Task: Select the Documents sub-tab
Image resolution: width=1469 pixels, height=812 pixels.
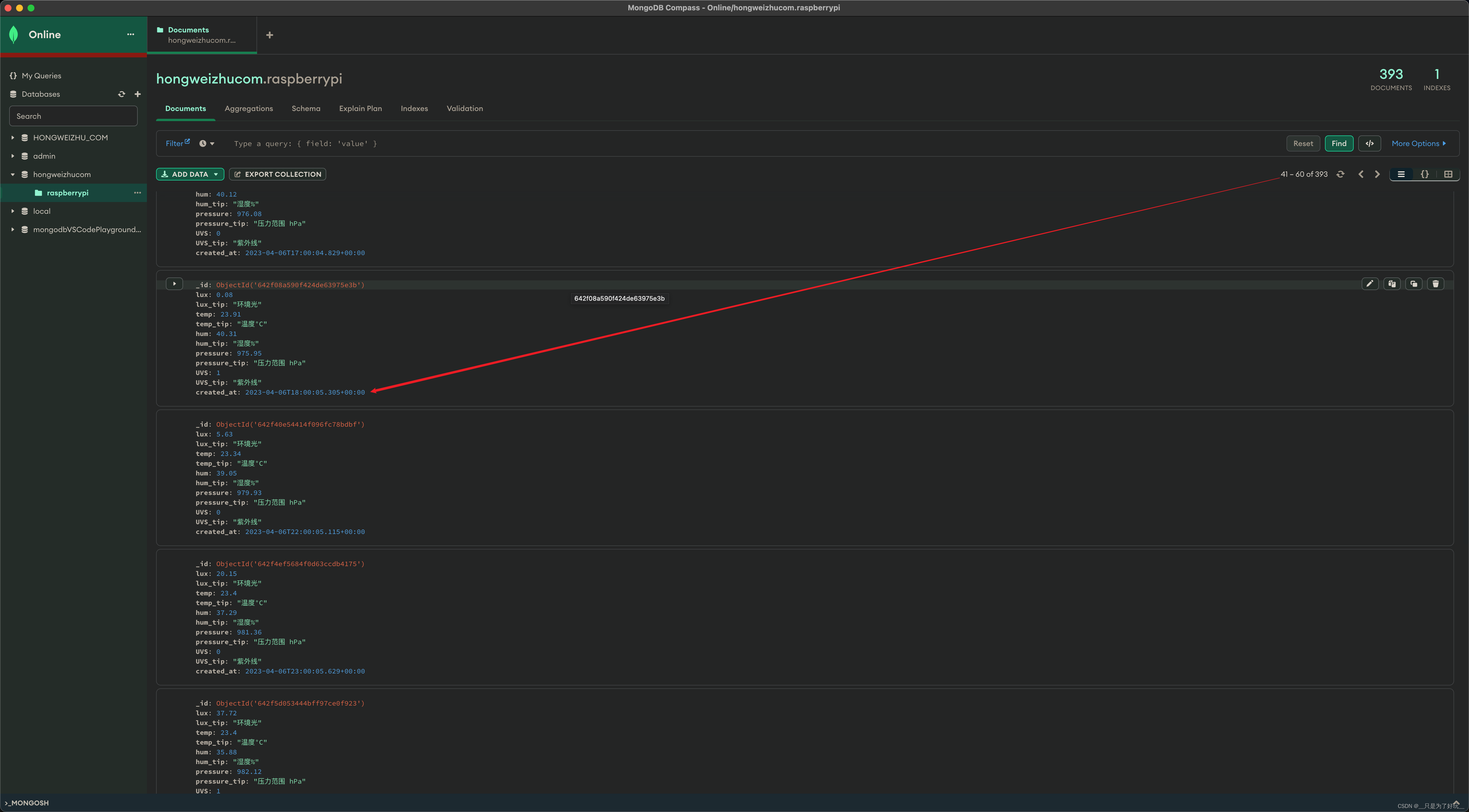Action: [x=185, y=108]
